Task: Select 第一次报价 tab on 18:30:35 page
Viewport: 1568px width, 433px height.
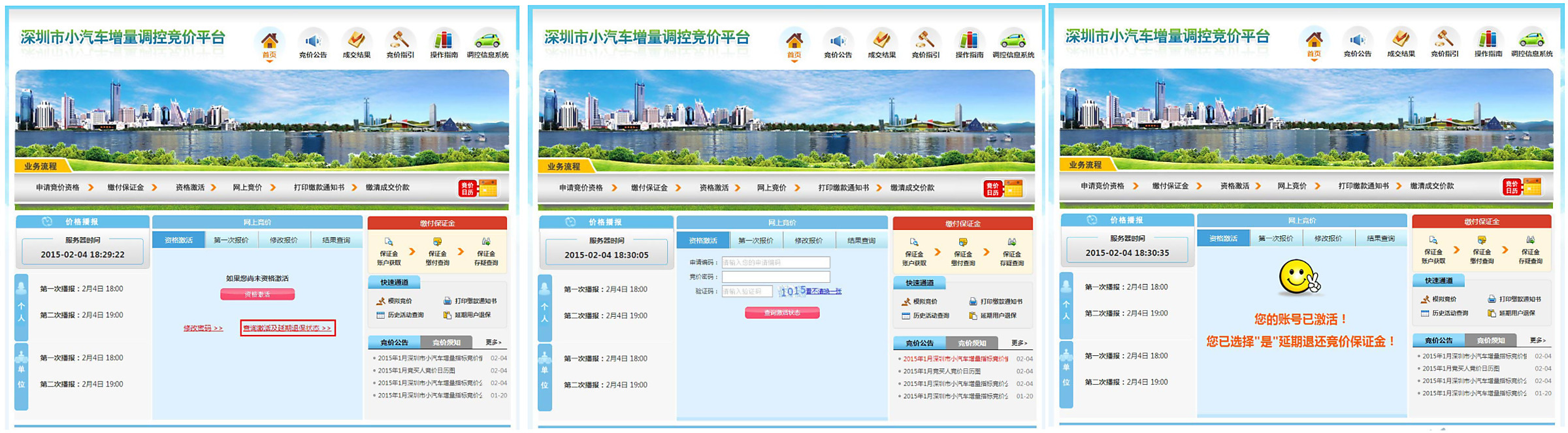Action: click(x=1276, y=238)
